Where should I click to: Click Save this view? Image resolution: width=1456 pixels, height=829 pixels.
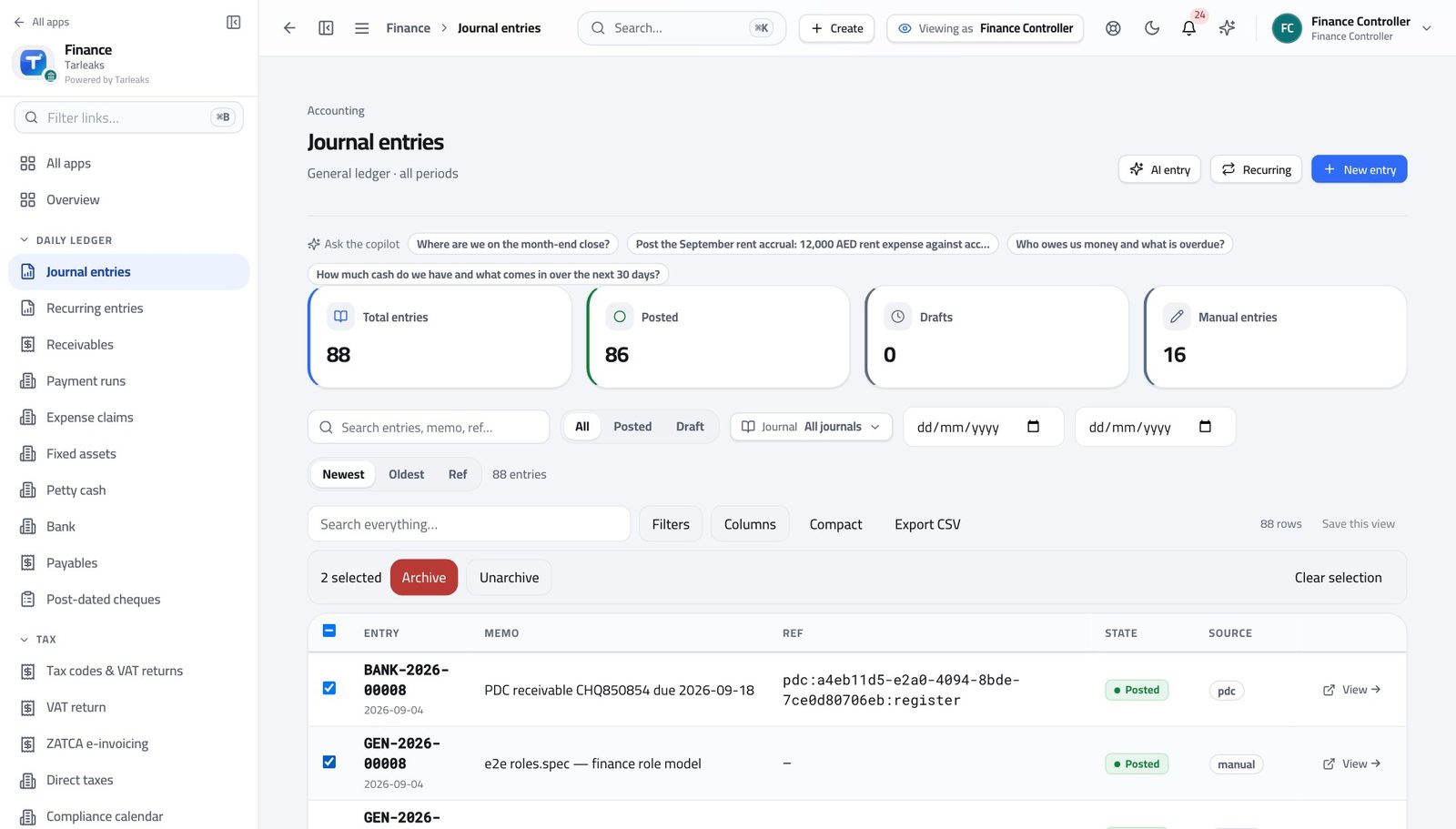[x=1358, y=524]
